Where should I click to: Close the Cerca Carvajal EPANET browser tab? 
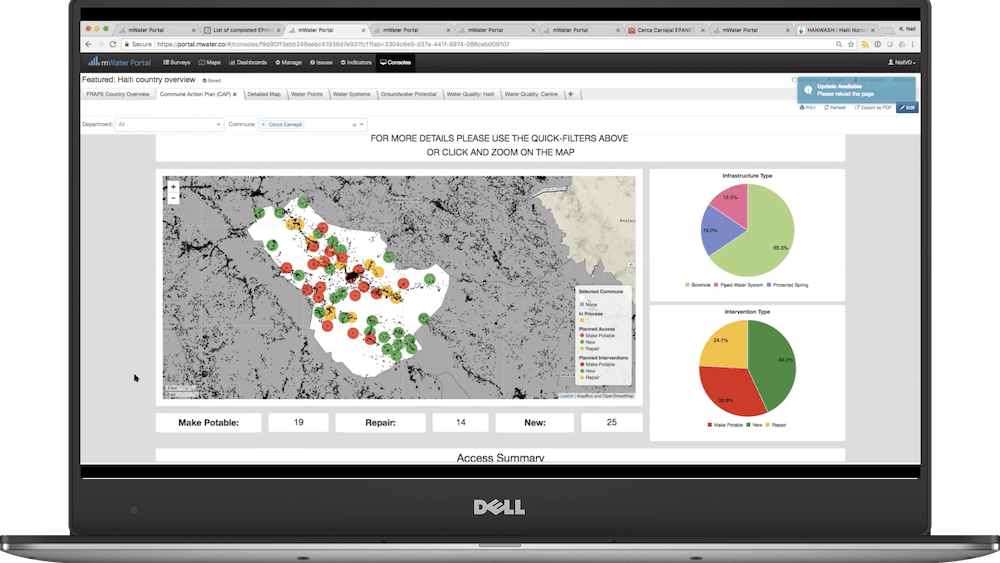703,30
